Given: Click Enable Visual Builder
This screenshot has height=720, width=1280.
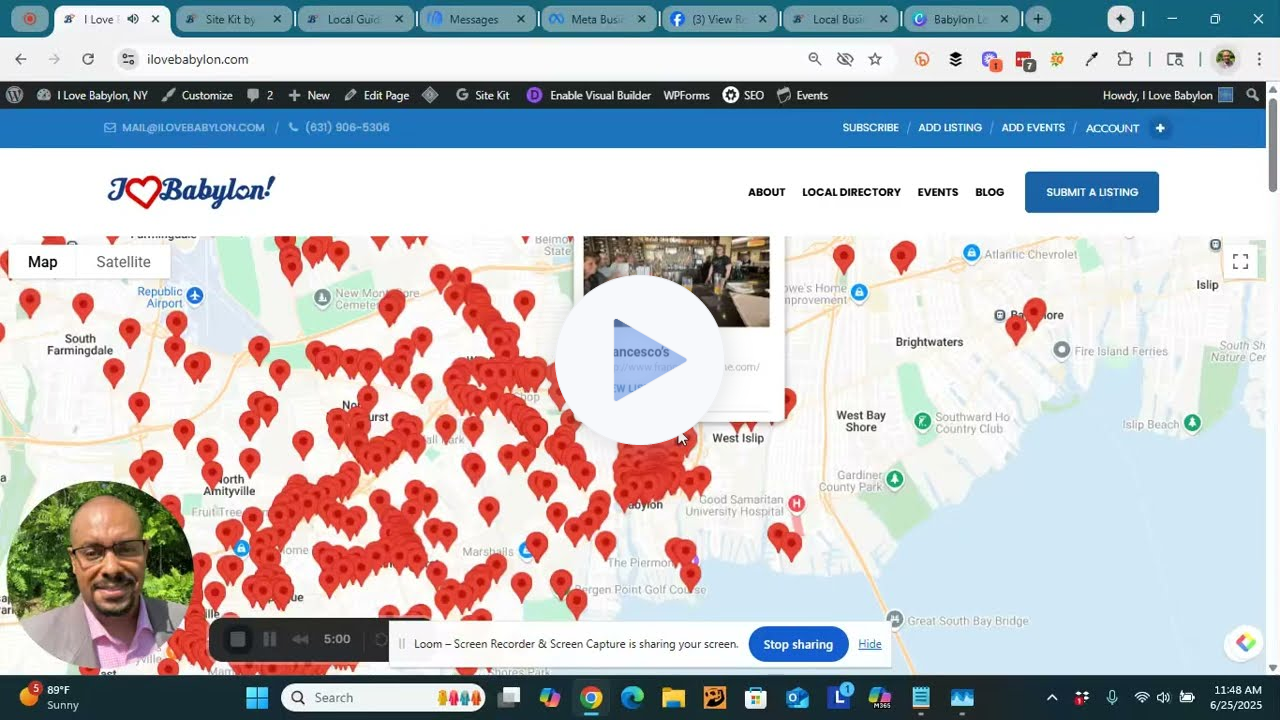Looking at the screenshot, I should click(x=590, y=95).
